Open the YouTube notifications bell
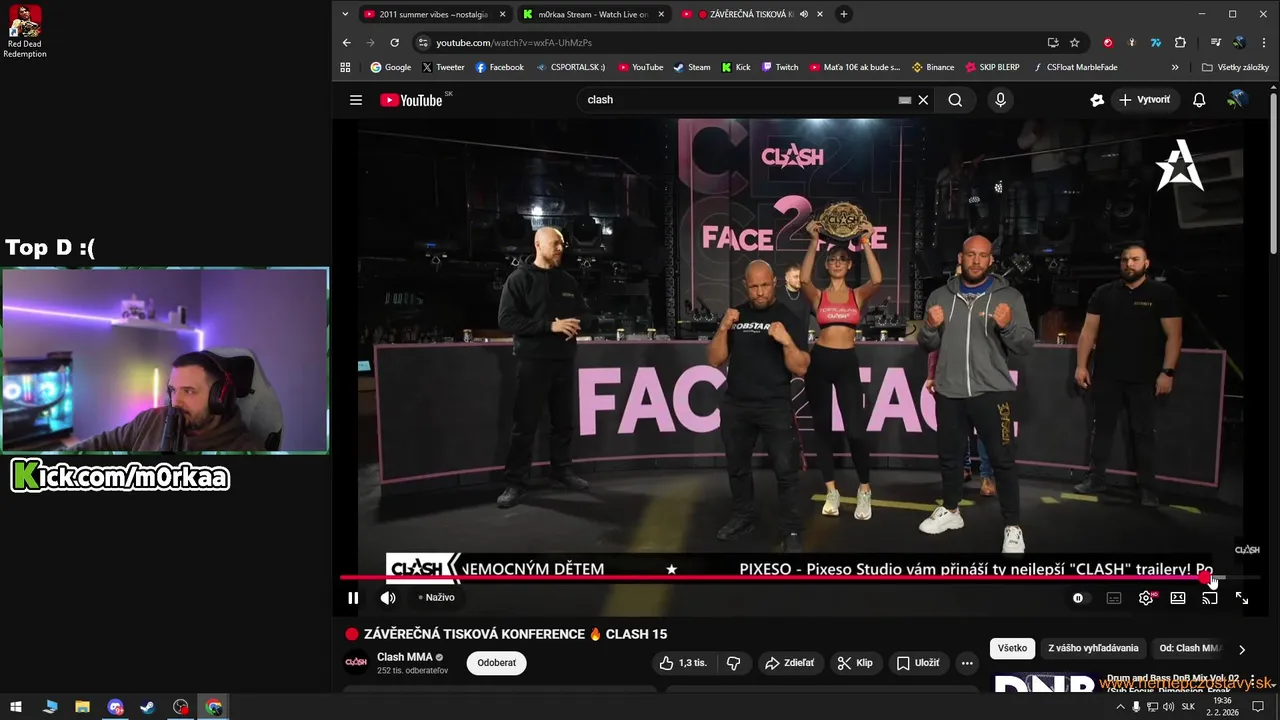 pos(1199,100)
